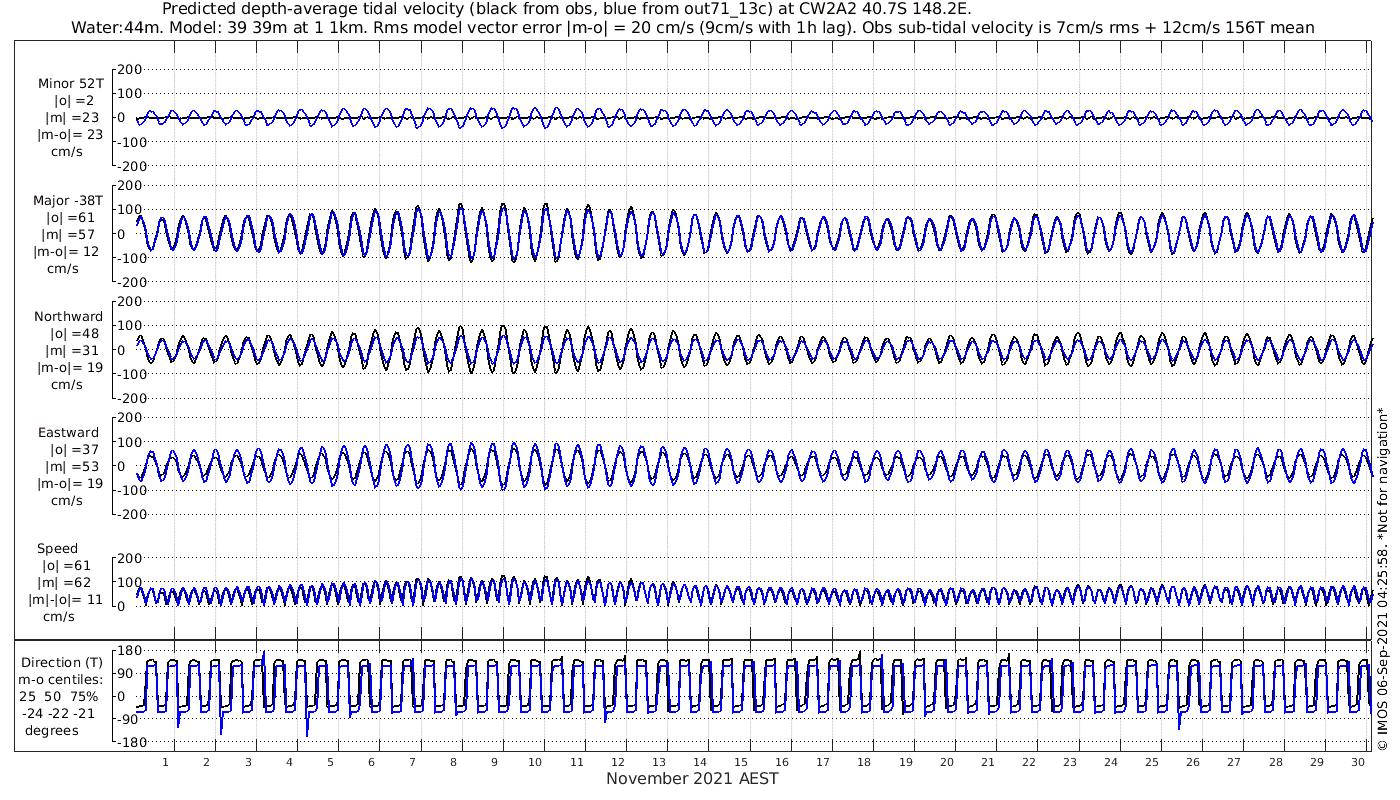1400x800 pixels.
Task: Click the '|o| =48' value in Northward panel
Action: click(72, 334)
